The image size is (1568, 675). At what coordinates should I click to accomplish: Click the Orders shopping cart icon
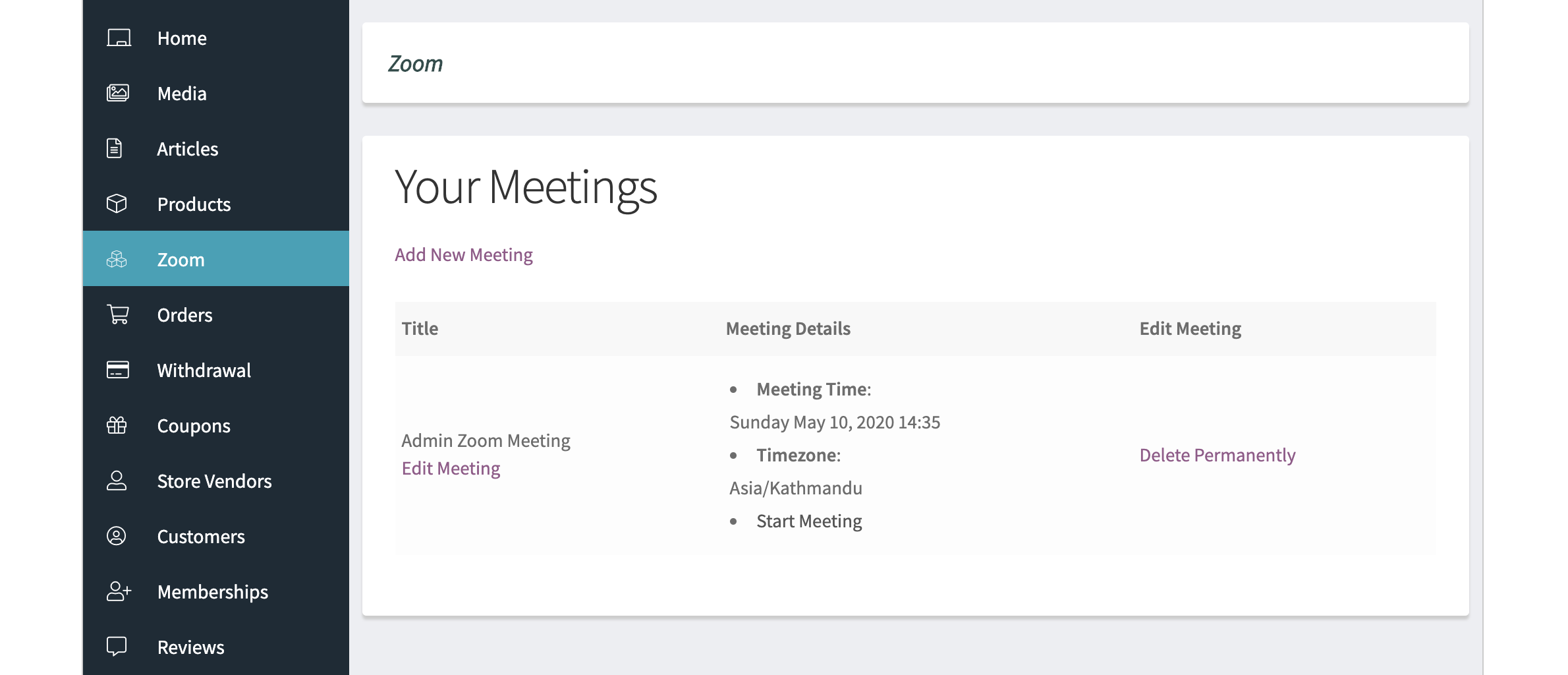[118, 314]
